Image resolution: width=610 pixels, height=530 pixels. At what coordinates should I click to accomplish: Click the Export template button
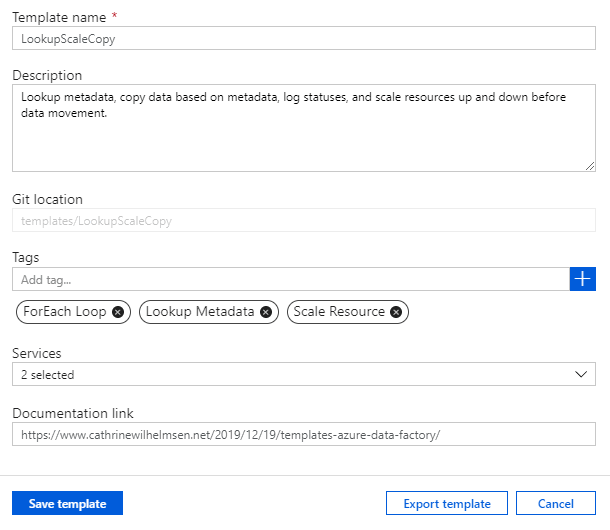click(446, 503)
